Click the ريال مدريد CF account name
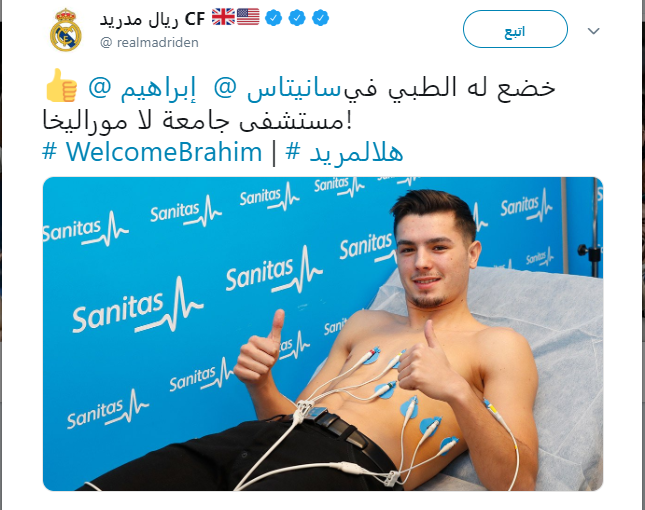The image size is (645, 510). (x=152, y=19)
